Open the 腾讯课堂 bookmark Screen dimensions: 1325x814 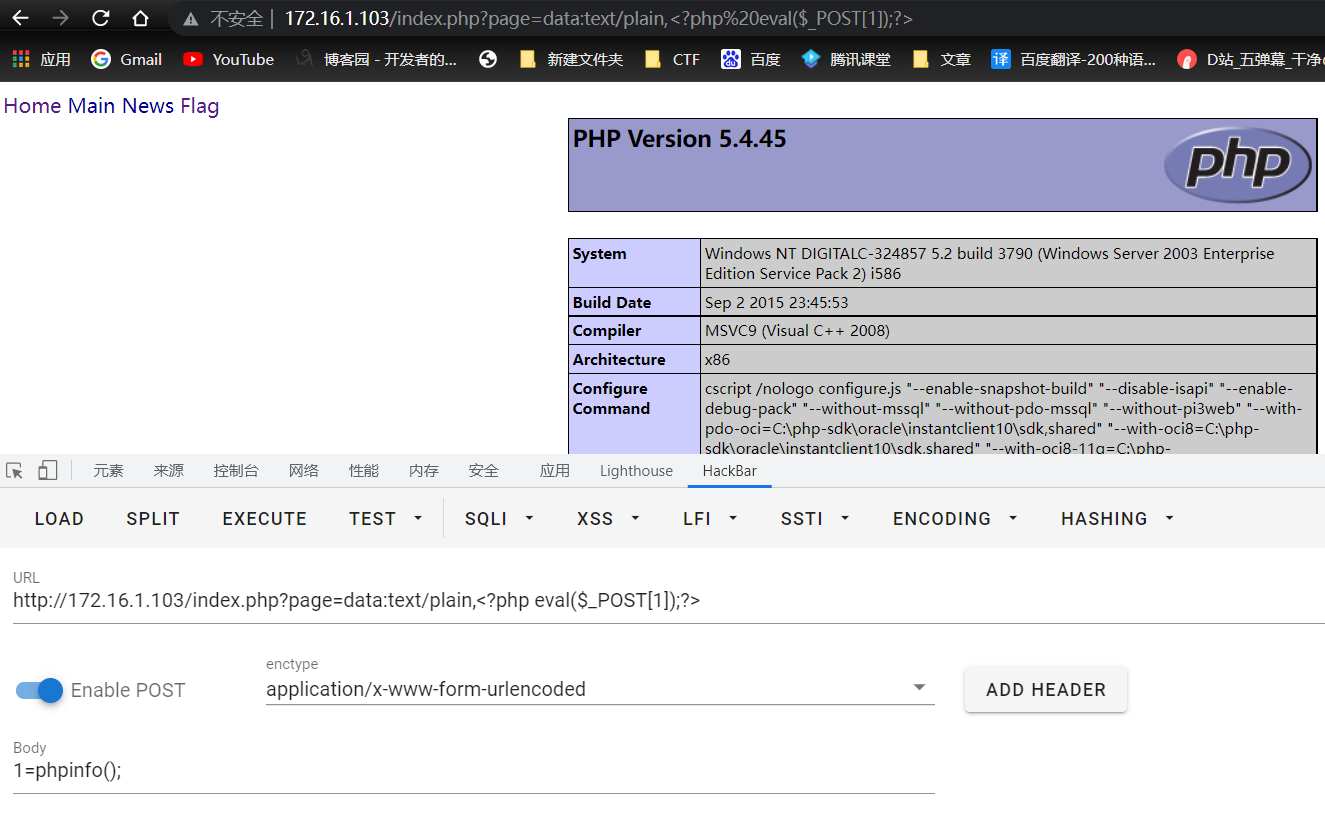846,59
